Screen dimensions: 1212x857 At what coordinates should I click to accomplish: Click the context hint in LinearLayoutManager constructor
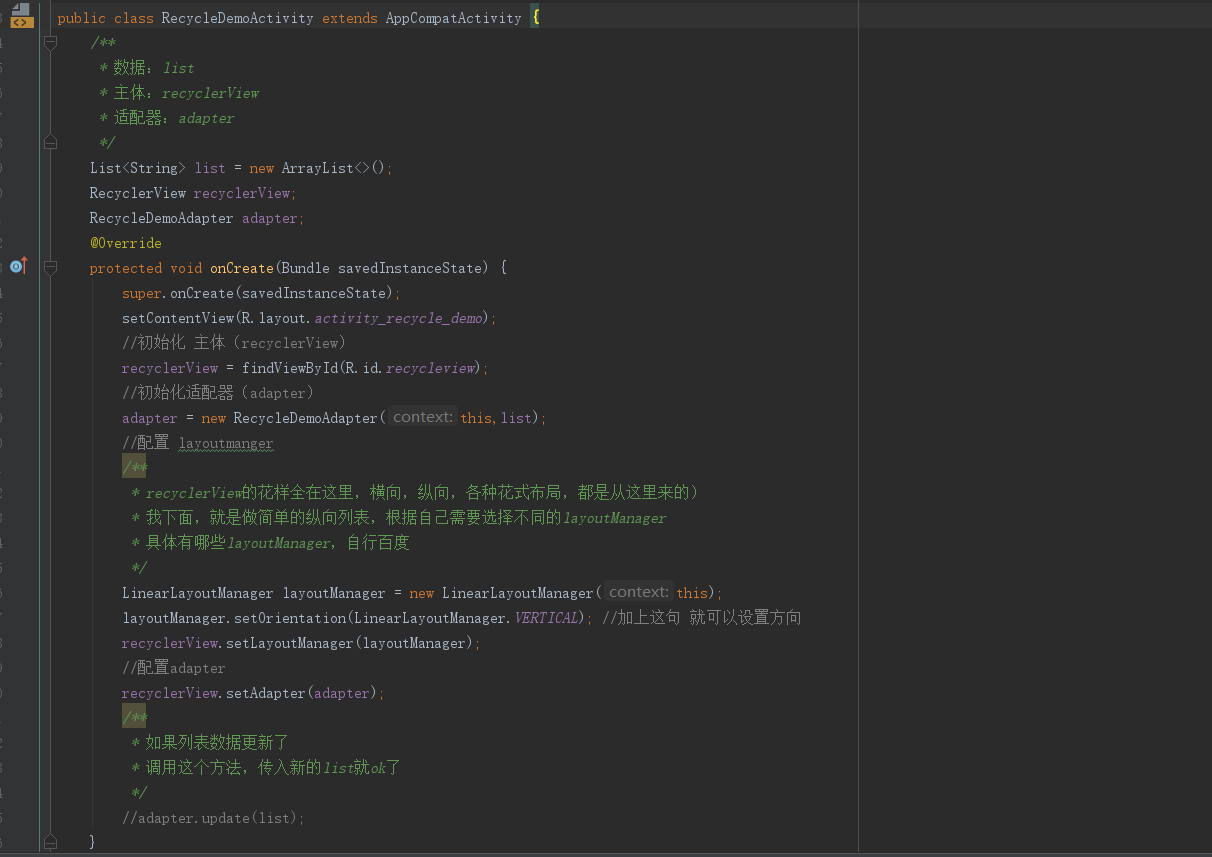(x=639, y=592)
